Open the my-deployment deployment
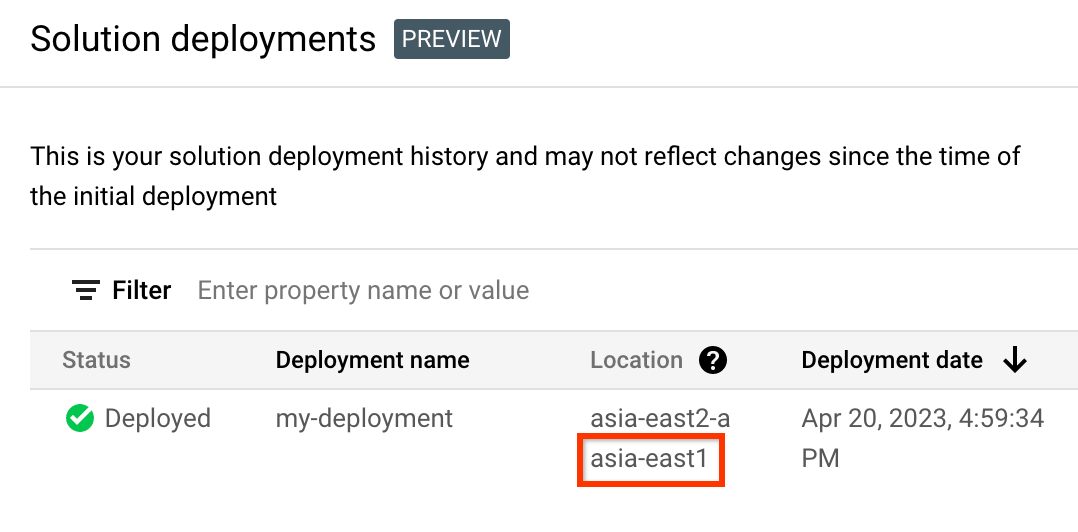This screenshot has width=1078, height=532. 364,418
